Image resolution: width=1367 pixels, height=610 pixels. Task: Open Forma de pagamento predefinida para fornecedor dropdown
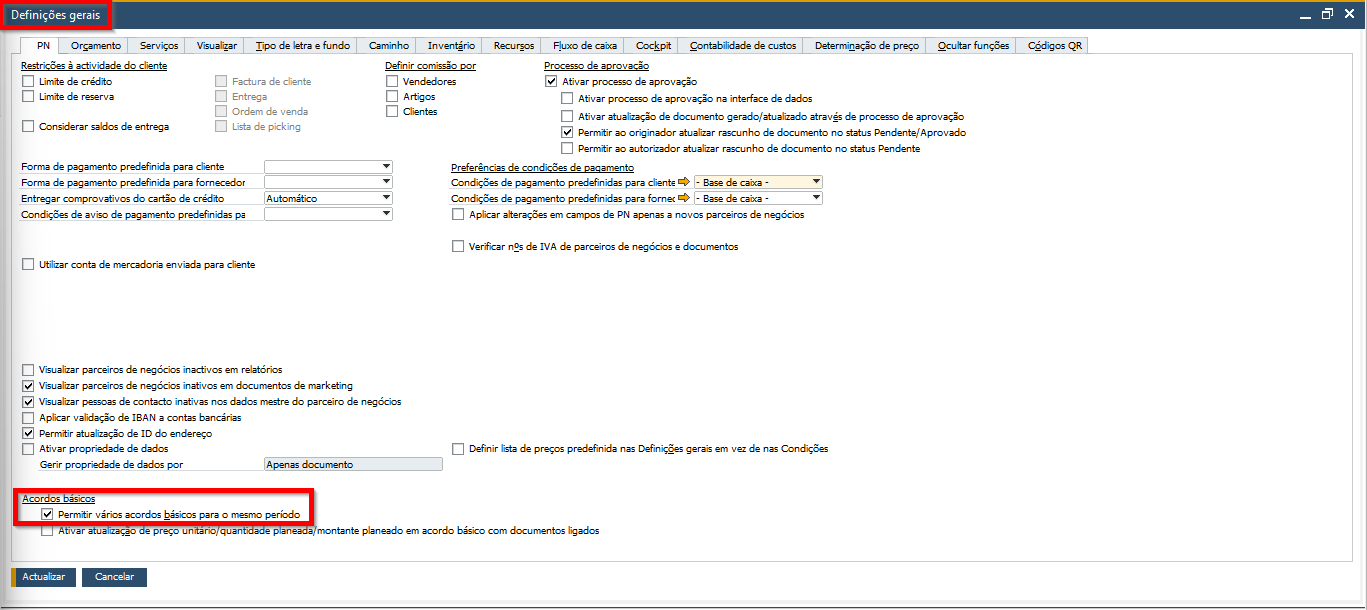tap(386, 183)
